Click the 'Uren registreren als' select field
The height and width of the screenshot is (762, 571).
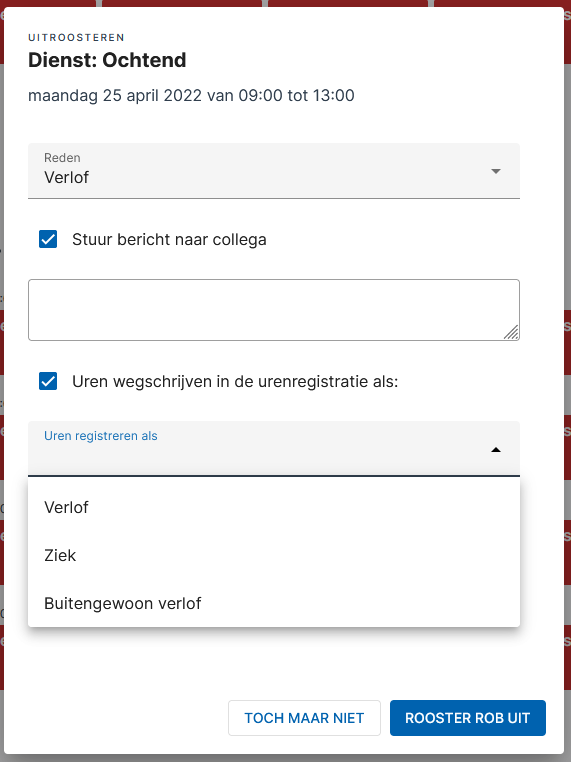[x=274, y=449]
